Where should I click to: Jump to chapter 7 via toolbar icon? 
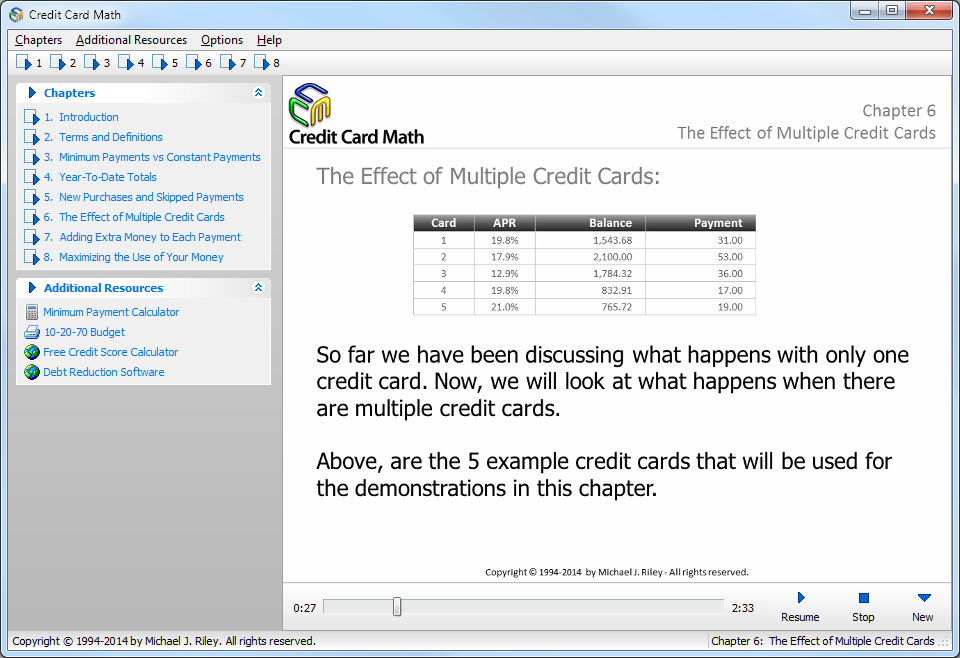point(233,62)
